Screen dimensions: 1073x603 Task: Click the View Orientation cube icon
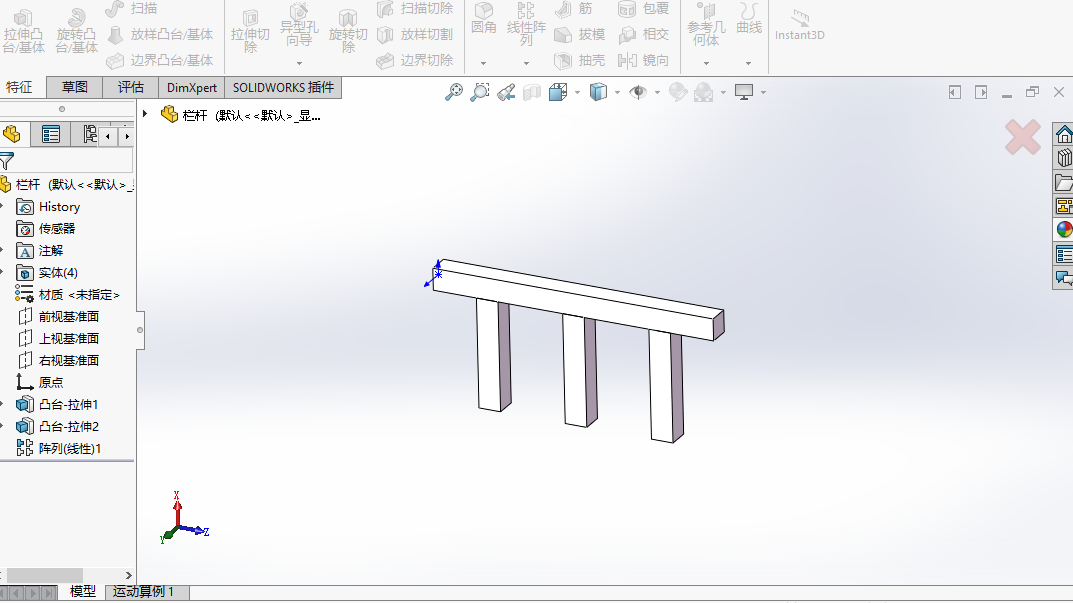(558, 92)
